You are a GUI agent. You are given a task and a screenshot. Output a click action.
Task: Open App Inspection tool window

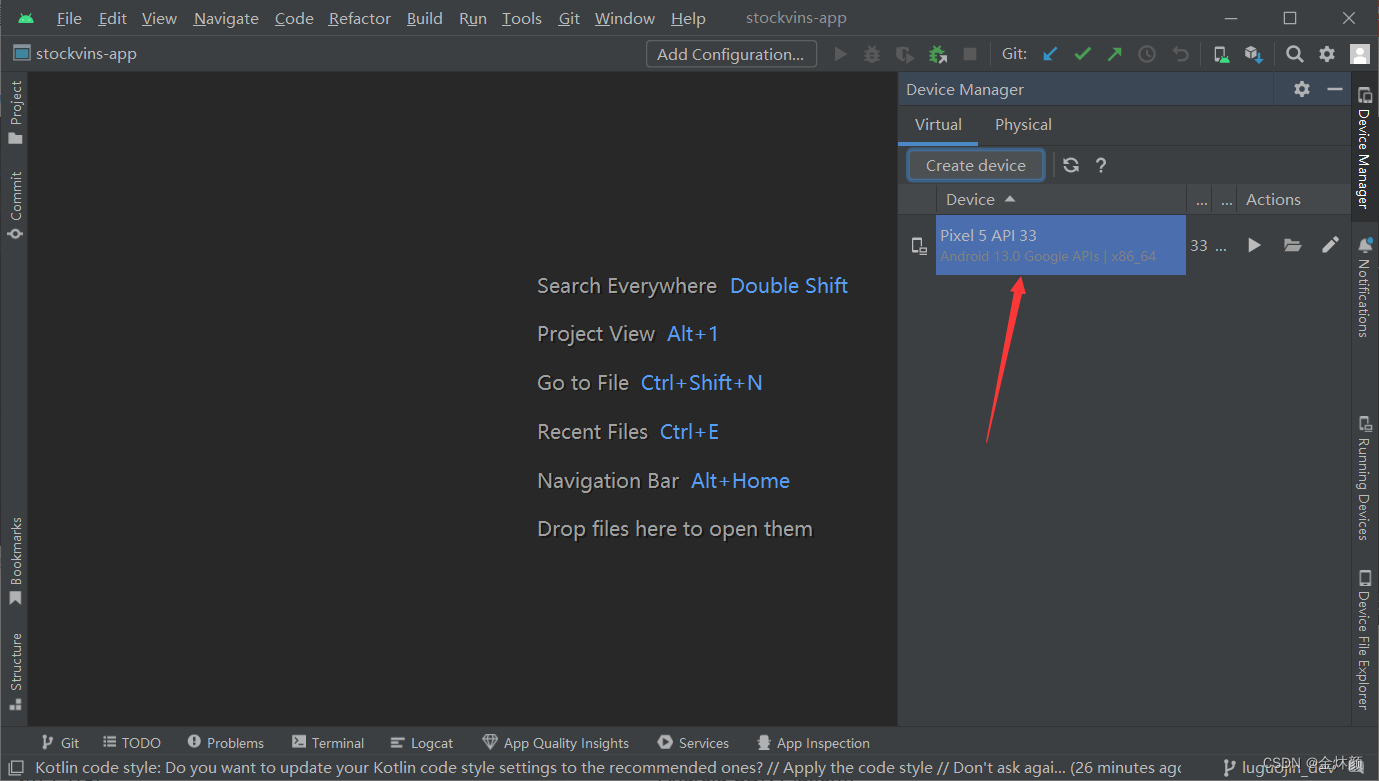(x=813, y=743)
